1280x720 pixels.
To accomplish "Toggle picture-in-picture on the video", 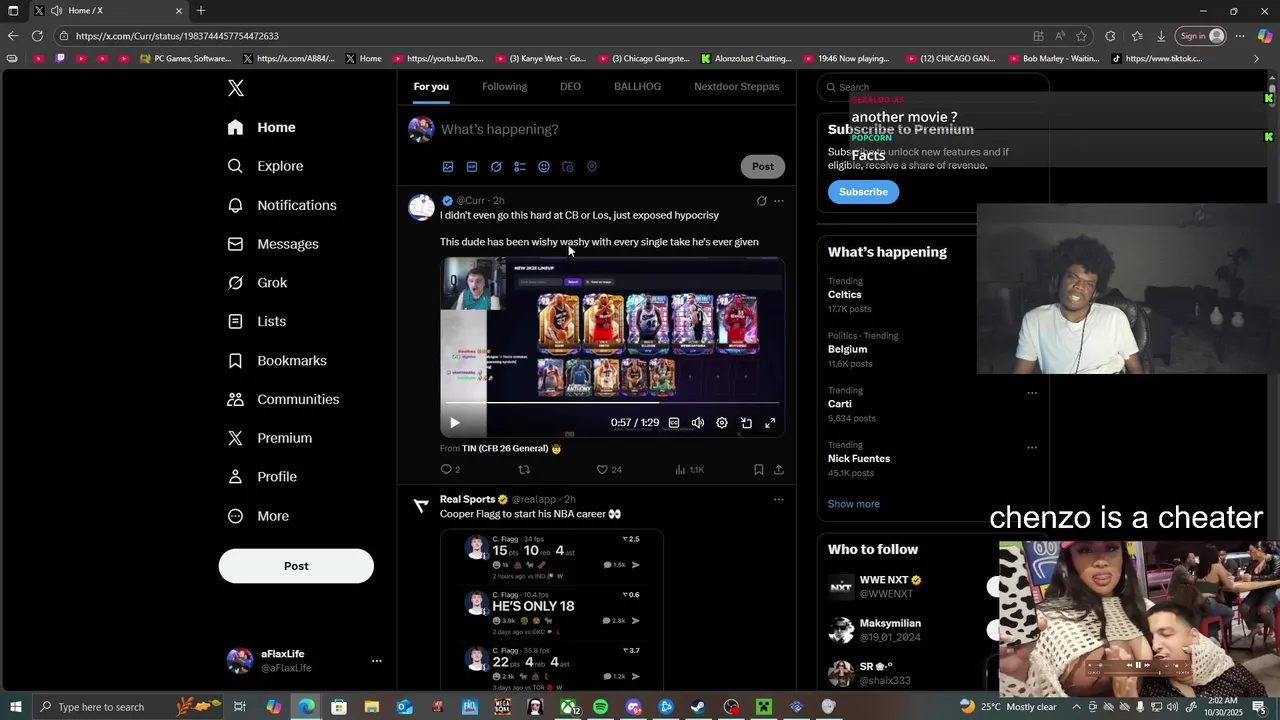I will point(746,423).
